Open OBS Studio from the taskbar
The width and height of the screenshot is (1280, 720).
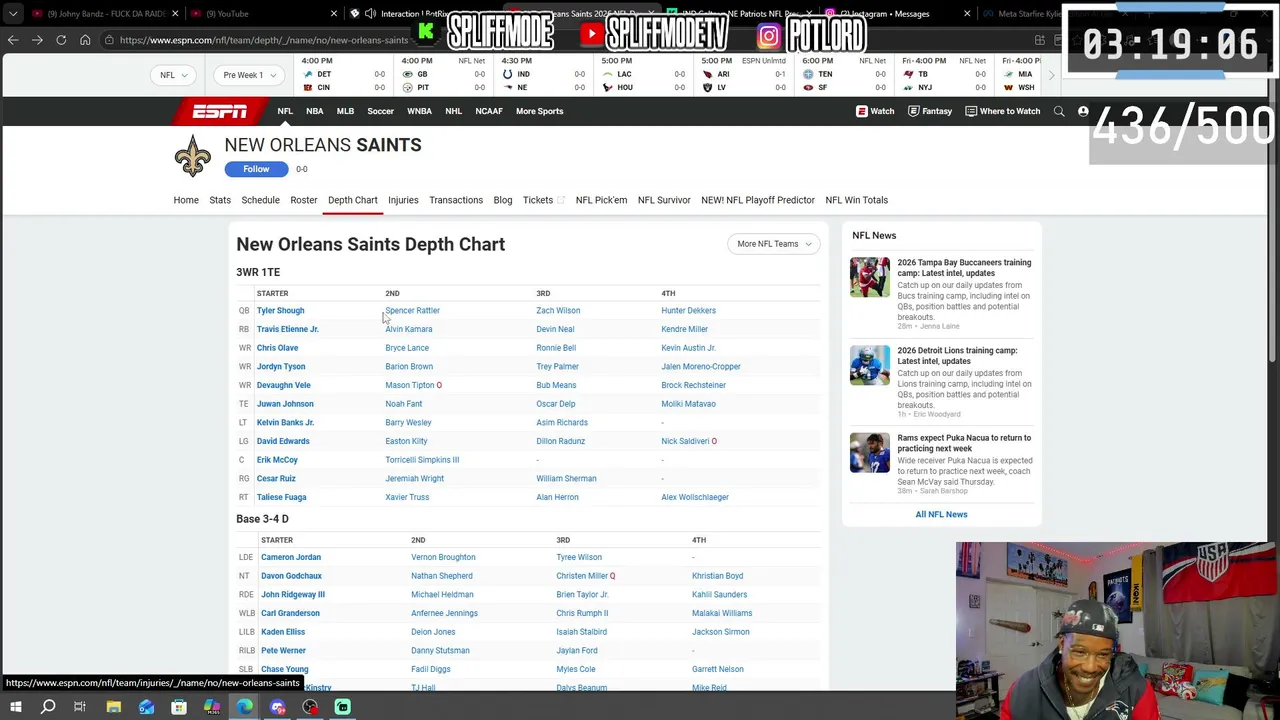coord(310,707)
